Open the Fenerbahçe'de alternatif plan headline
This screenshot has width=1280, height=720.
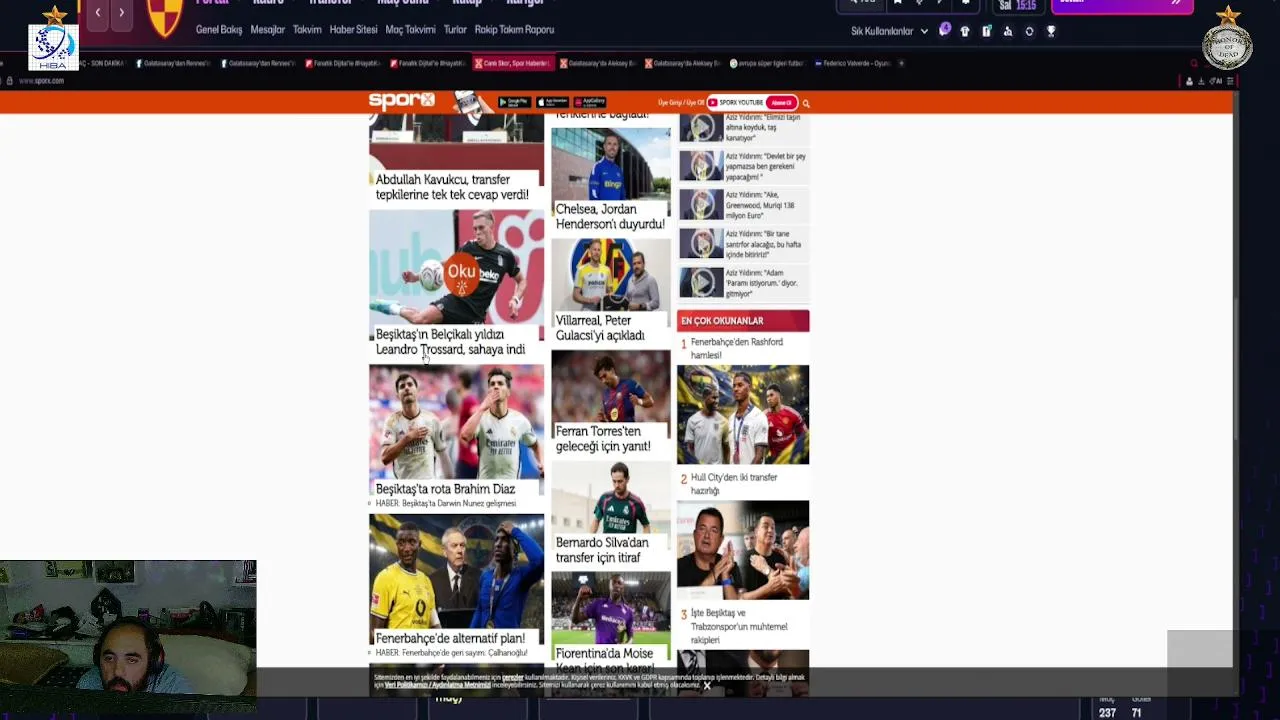[x=450, y=638]
